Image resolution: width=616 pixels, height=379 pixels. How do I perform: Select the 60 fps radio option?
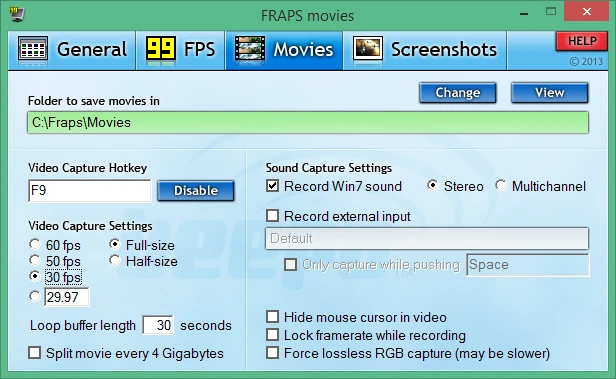point(35,244)
